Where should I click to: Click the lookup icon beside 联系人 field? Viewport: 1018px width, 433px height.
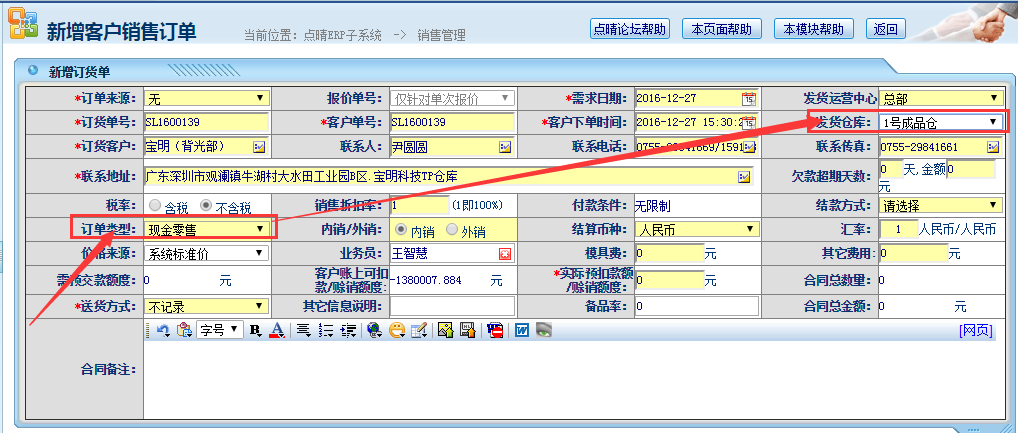(x=505, y=147)
